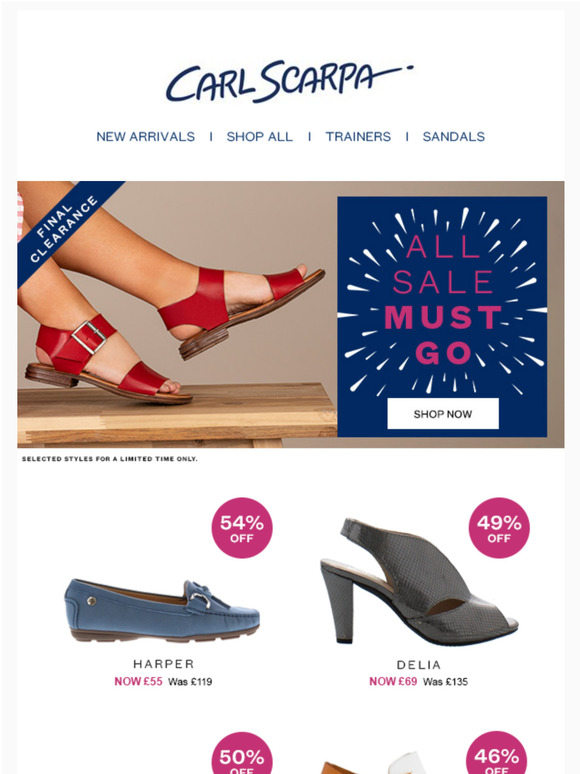Open the Sandals category
Viewport: 580px width, 774px height.
click(454, 137)
